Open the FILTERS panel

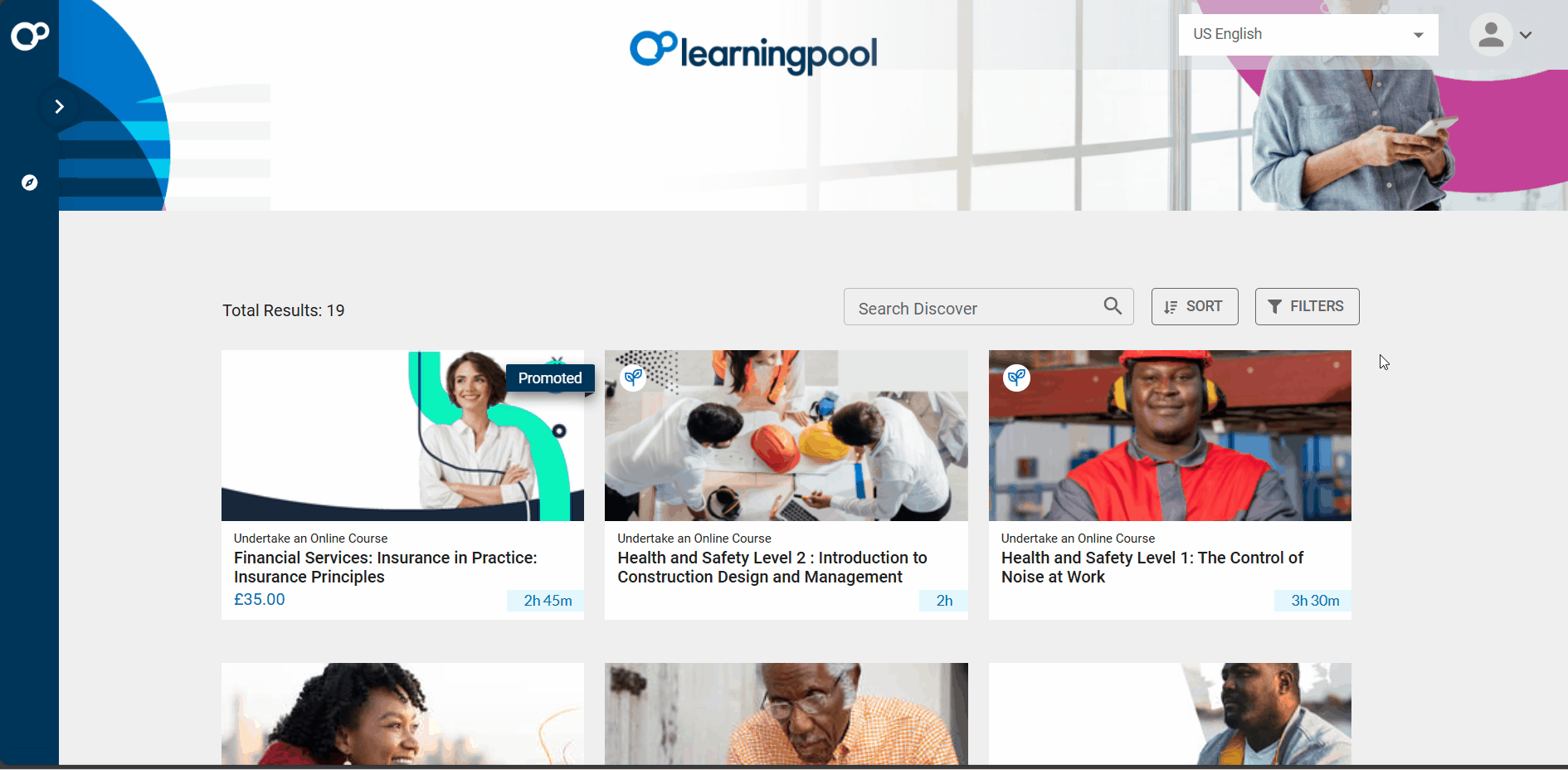pos(1306,307)
